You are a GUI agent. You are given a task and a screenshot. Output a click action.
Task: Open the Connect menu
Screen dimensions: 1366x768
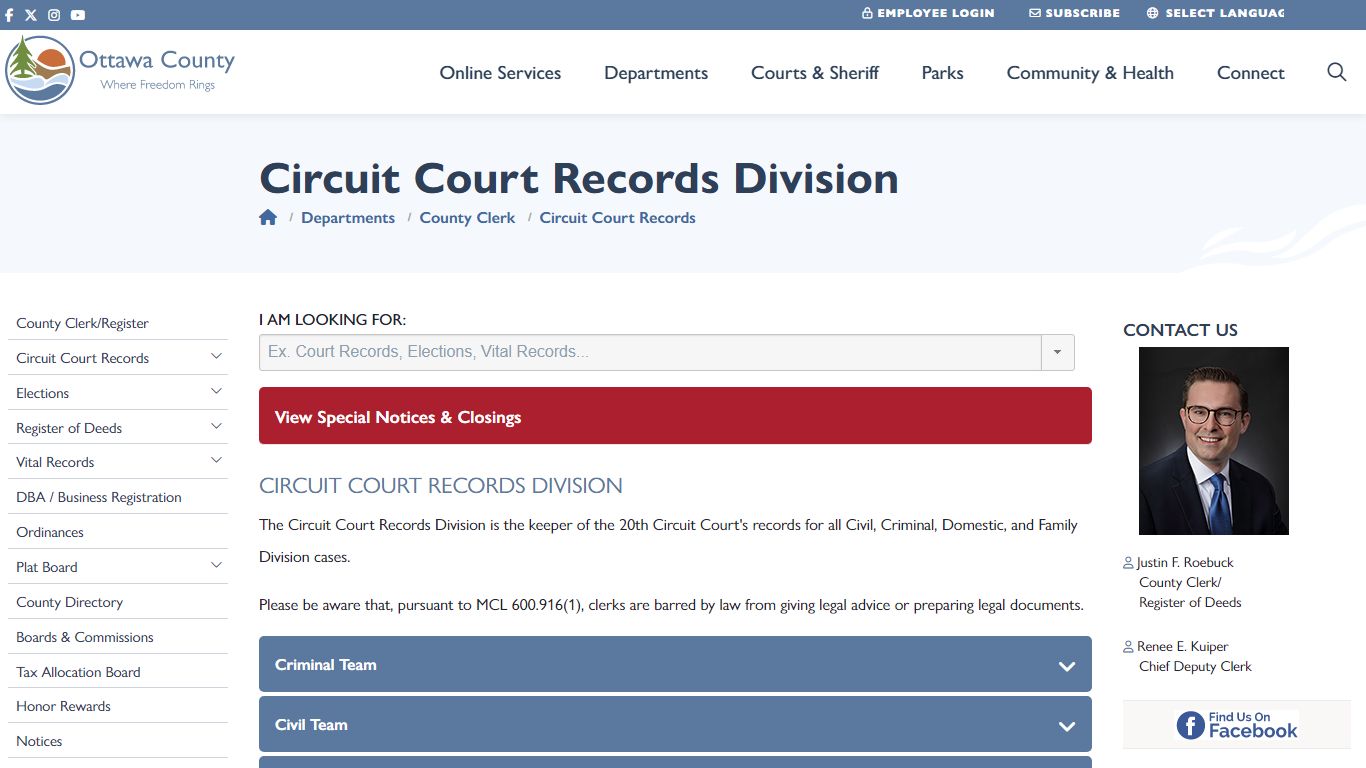coord(1250,73)
